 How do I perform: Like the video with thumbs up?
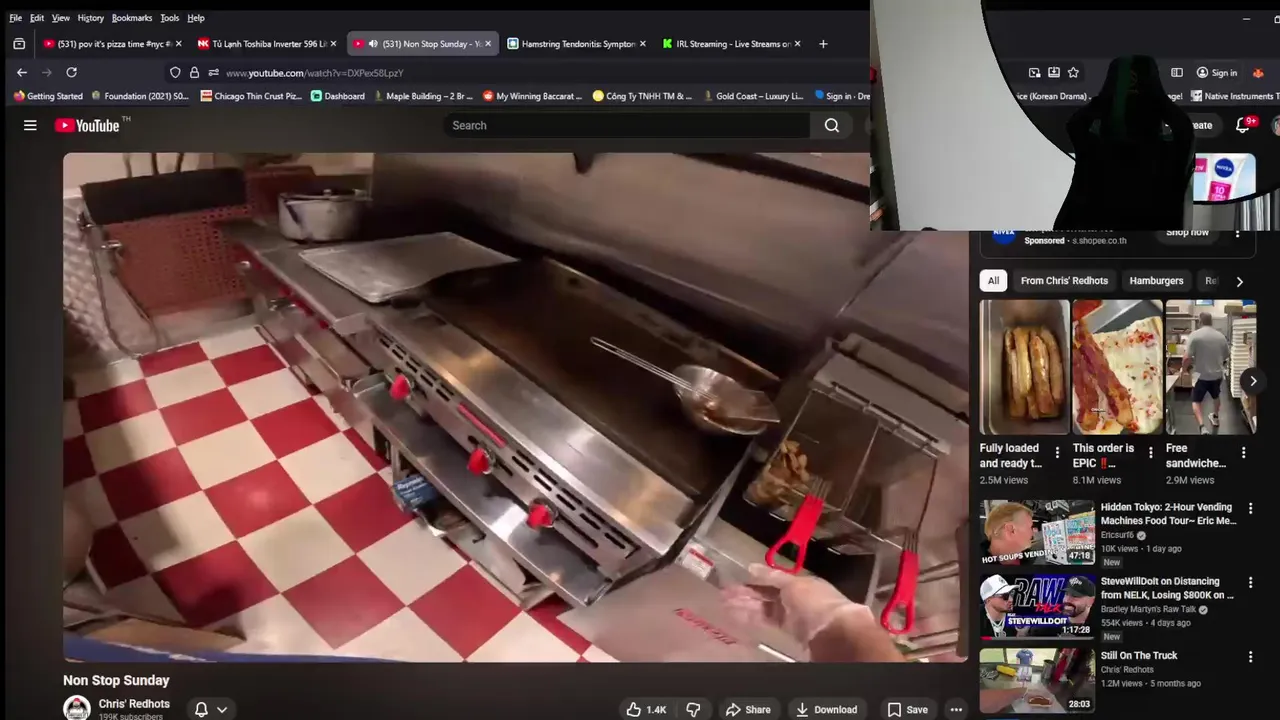pos(645,709)
